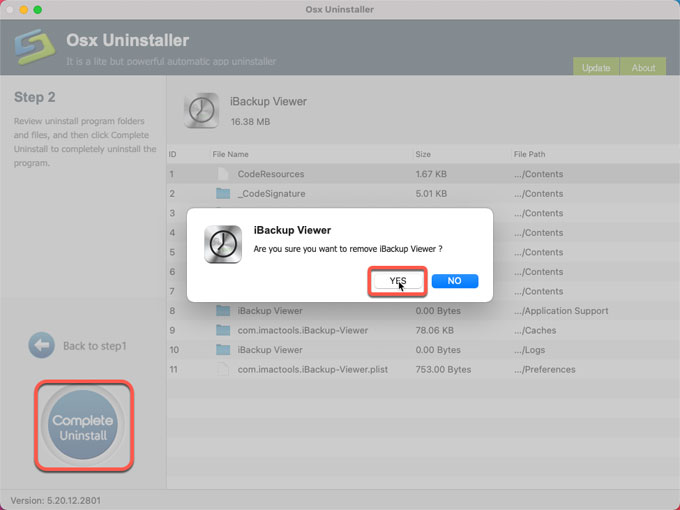
Task: Click the iBackup Viewer name in the row numbered 8
Action: tap(270, 311)
